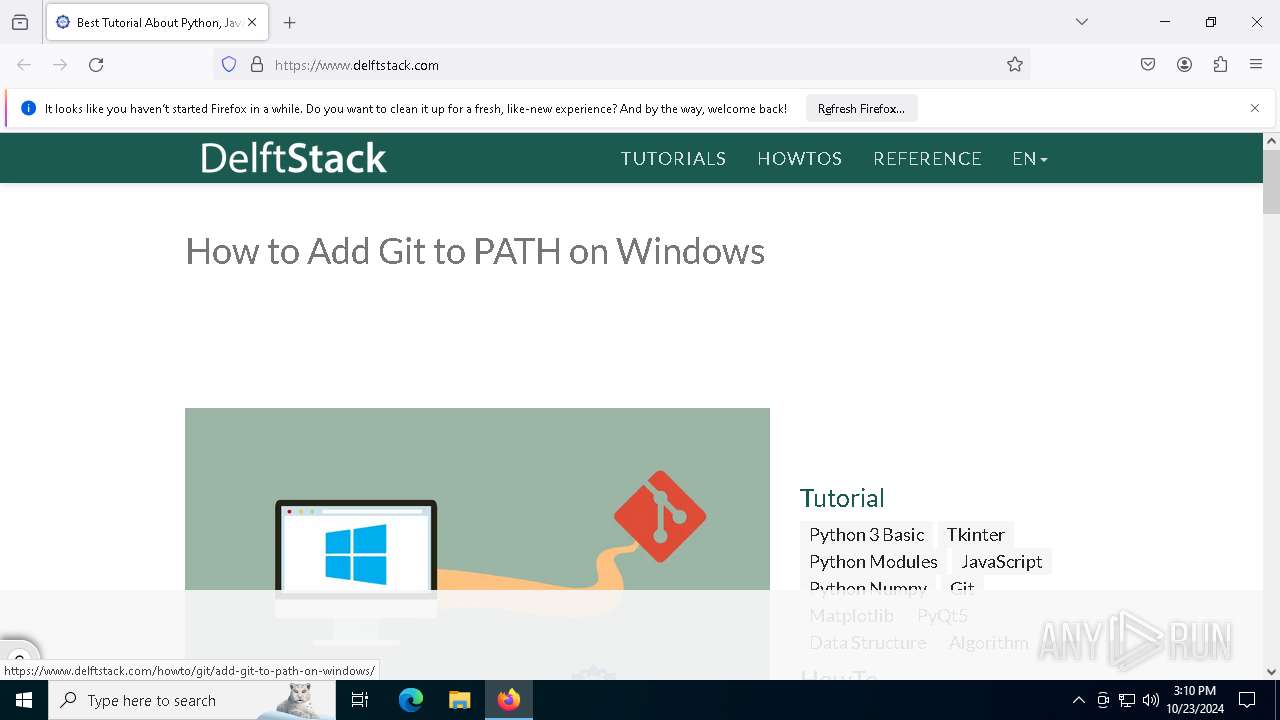Screen dimensions: 1280x720
Task: Click the page vertical scrollbar thumb
Action: pyautogui.click(x=1271, y=182)
